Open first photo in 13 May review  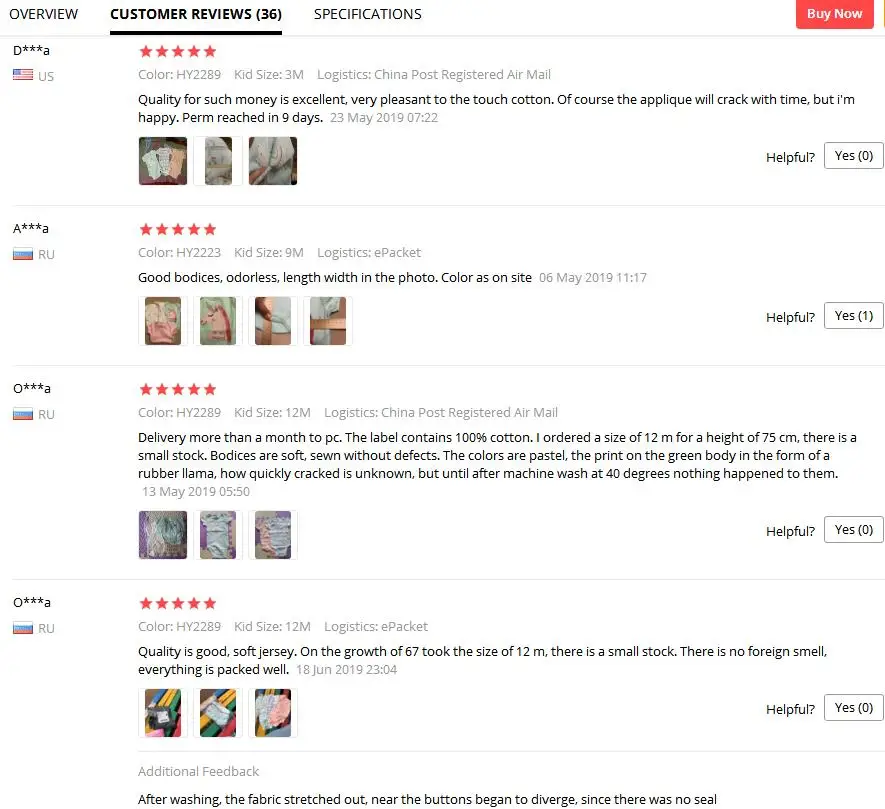point(163,535)
